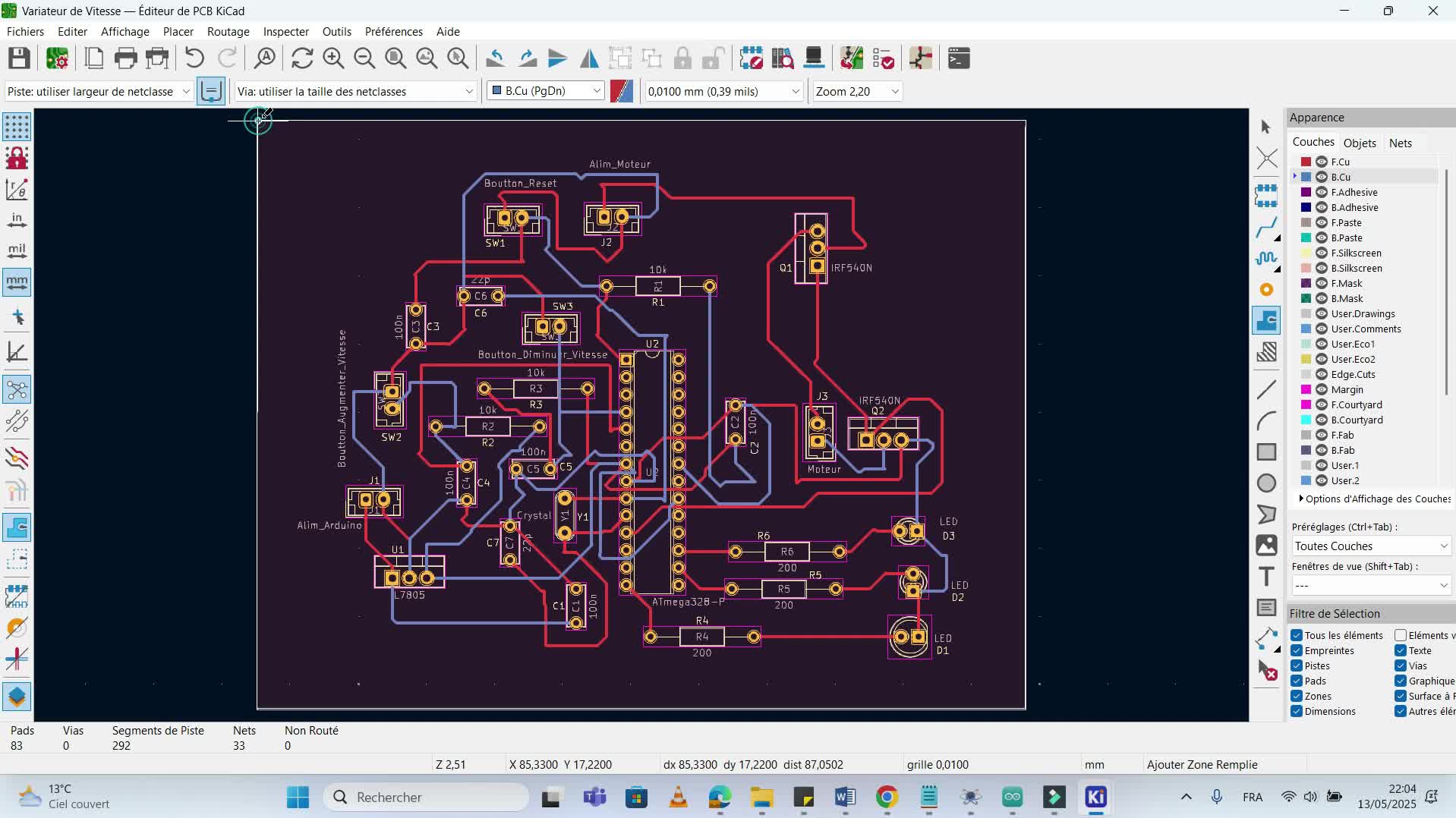Select the delete items tool
Viewport: 1456px width, 818px height.
[1266, 670]
